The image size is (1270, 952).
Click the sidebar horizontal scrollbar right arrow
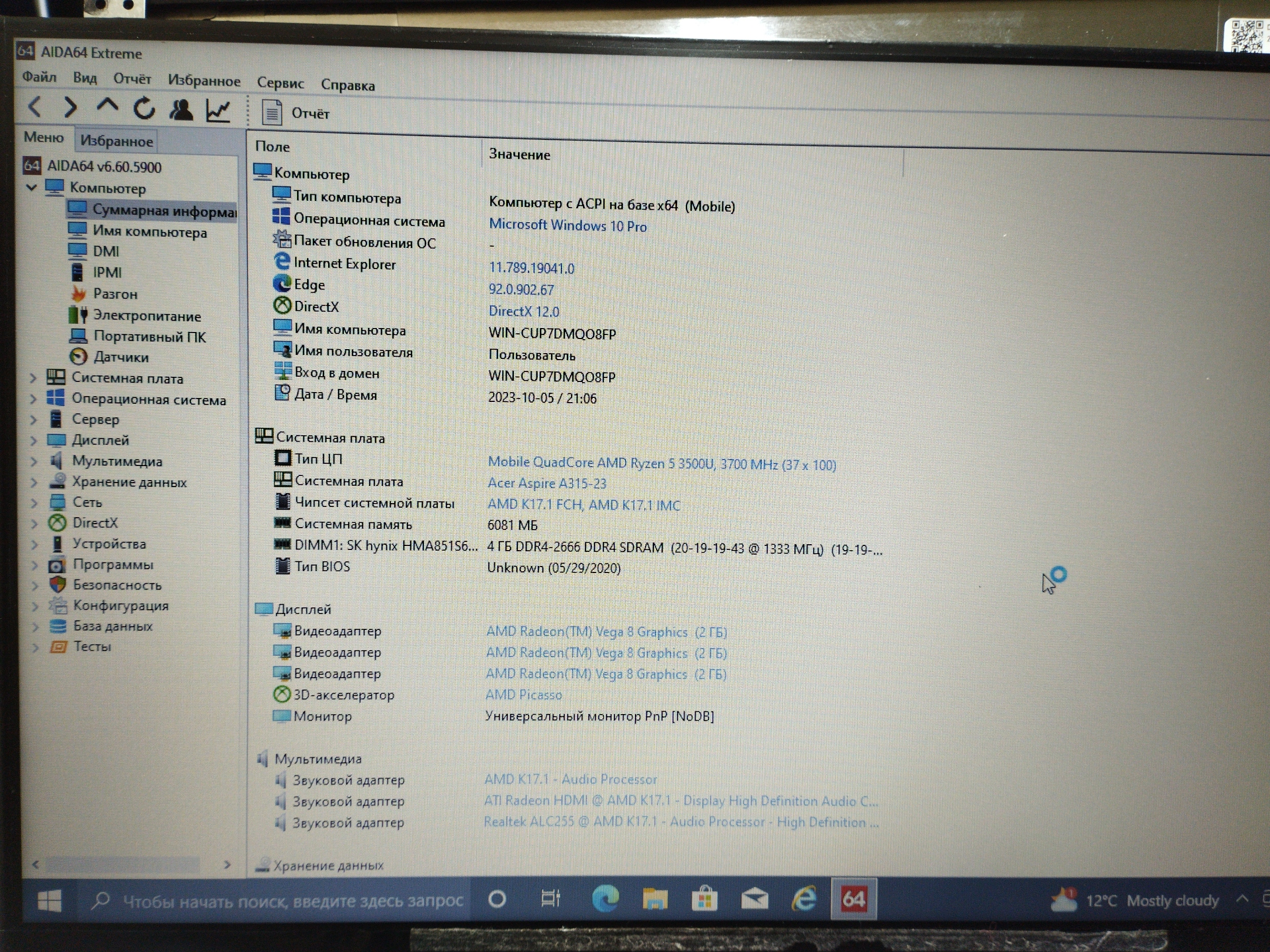[227, 864]
